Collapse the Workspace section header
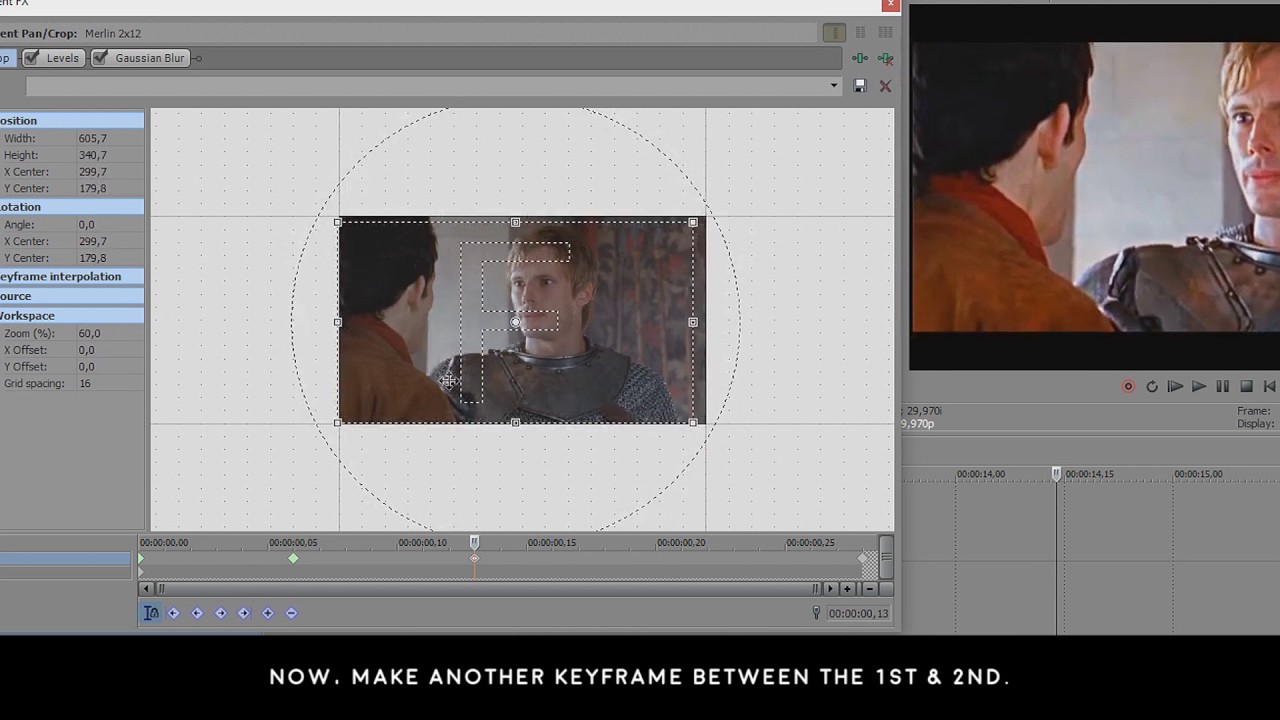The height and width of the screenshot is (720, 1280). tap(72, 316)
